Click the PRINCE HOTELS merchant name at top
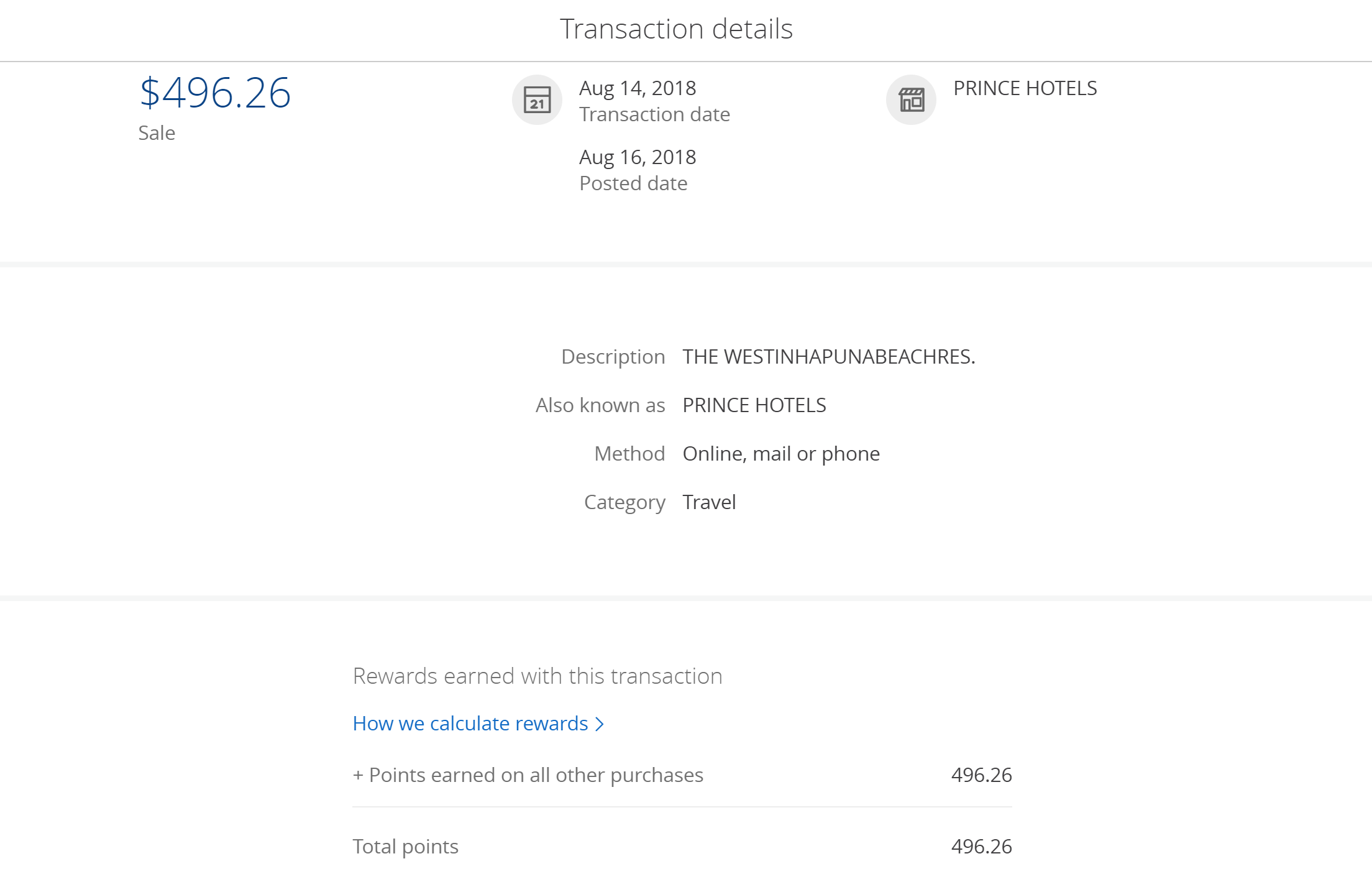The image size is (1372, 869). tap(1025, 88)
